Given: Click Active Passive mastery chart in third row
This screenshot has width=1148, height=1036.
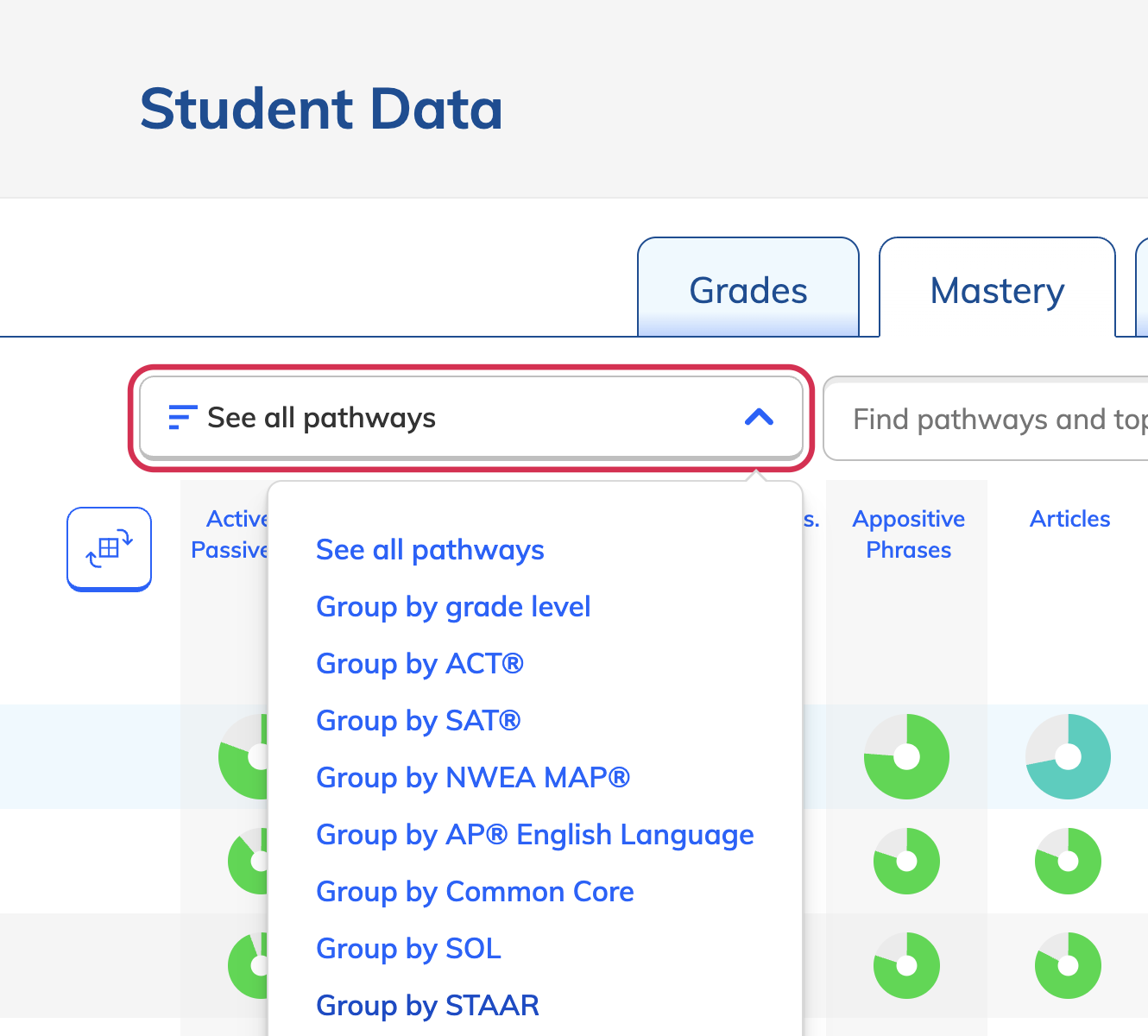Looking at the screenshot, I should (x=249, y=965).
